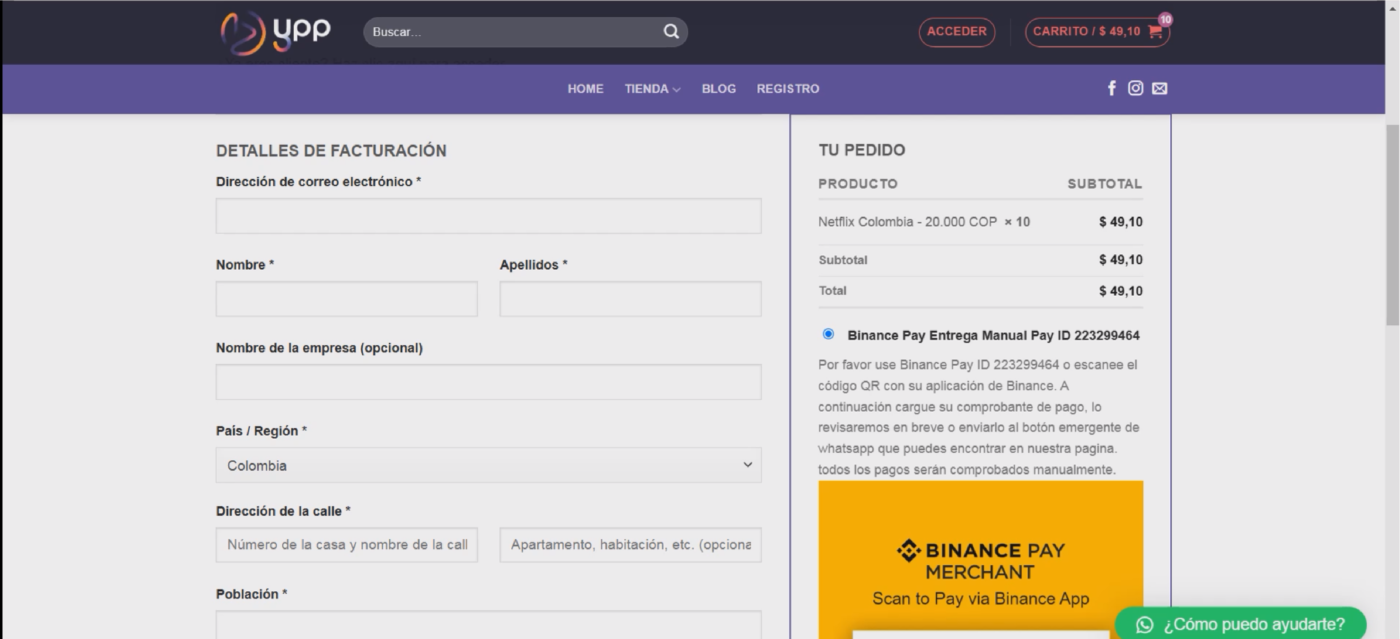Click the search magnifier icon
The image size is (1400, 639).
click(x=670, y=31)
